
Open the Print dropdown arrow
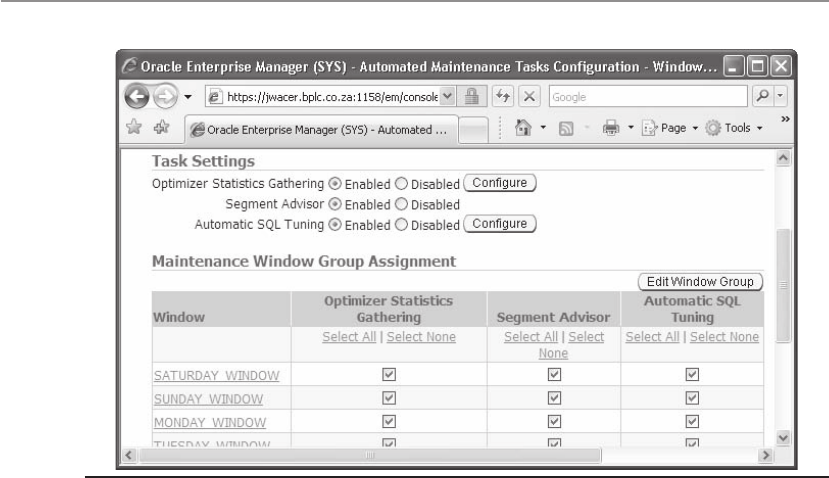tap(631, 127)
